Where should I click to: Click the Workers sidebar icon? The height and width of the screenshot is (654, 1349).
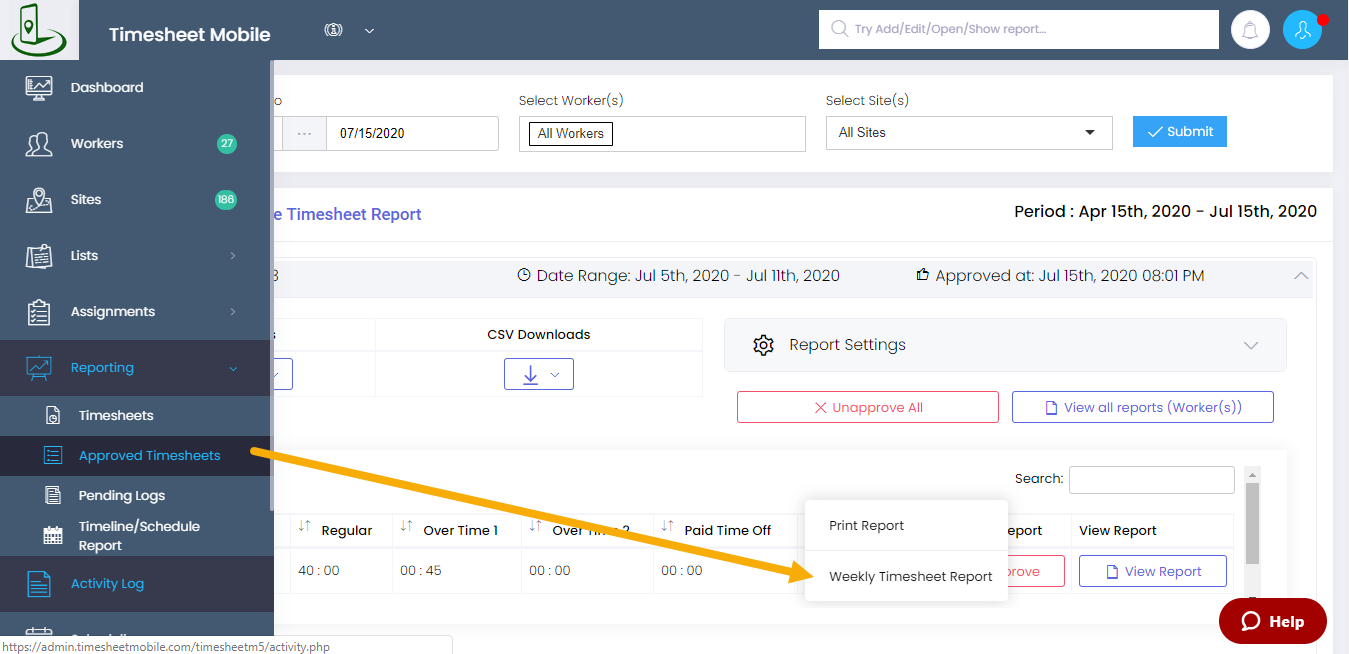coord(39,144)
